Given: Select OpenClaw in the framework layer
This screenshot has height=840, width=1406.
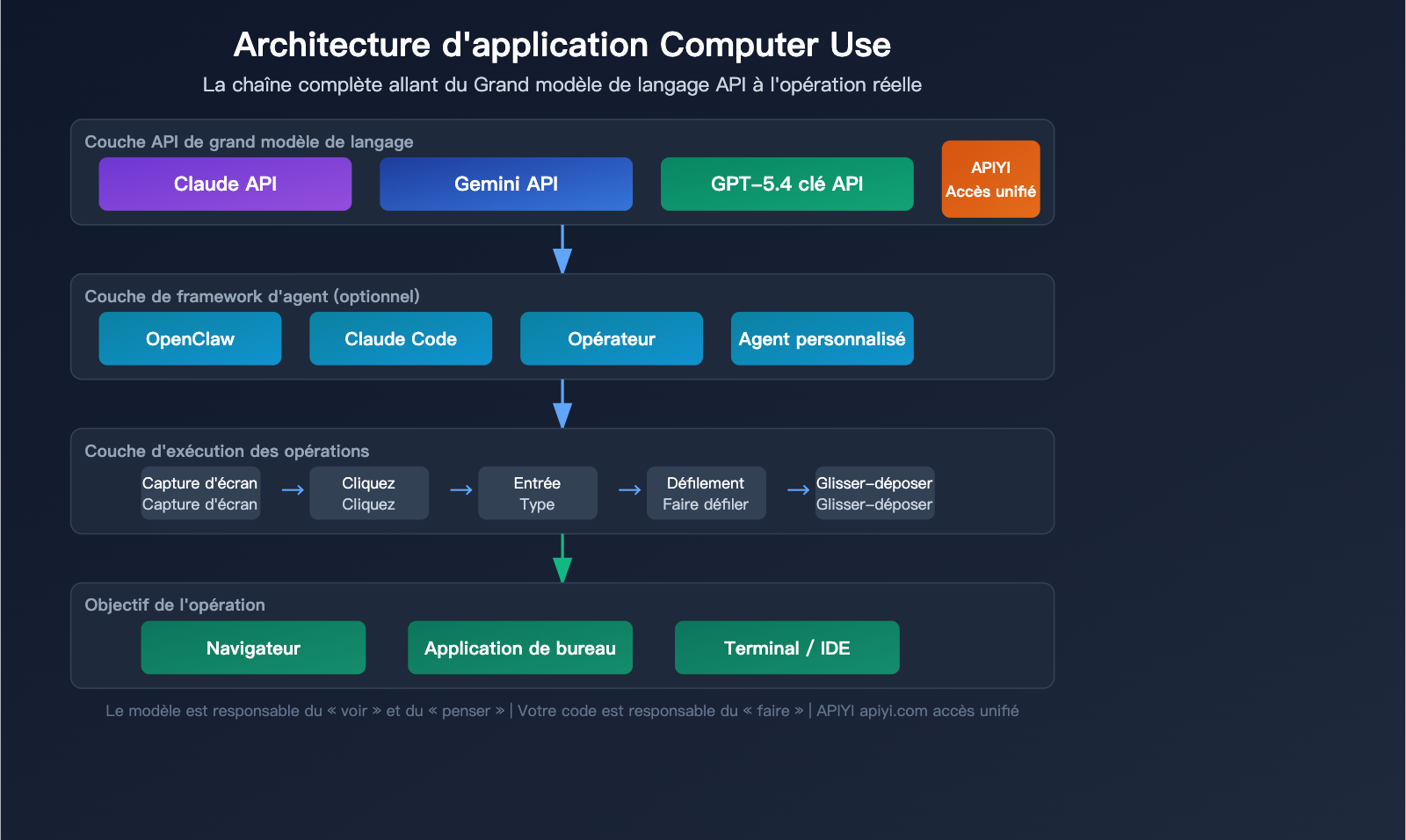Looking at the screenshot, I should tap(190, 338).
